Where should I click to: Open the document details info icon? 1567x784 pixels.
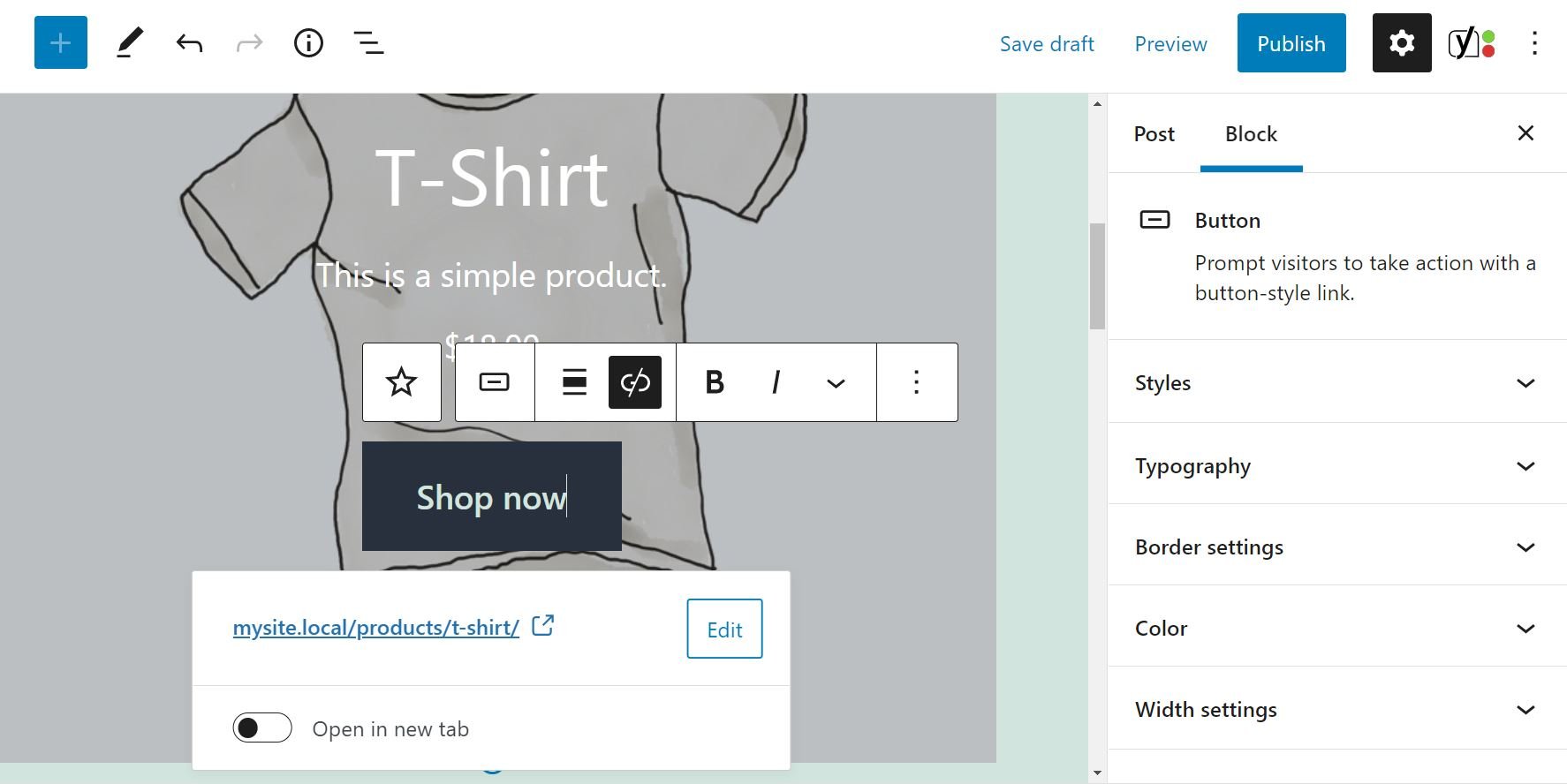coord(308,42)
